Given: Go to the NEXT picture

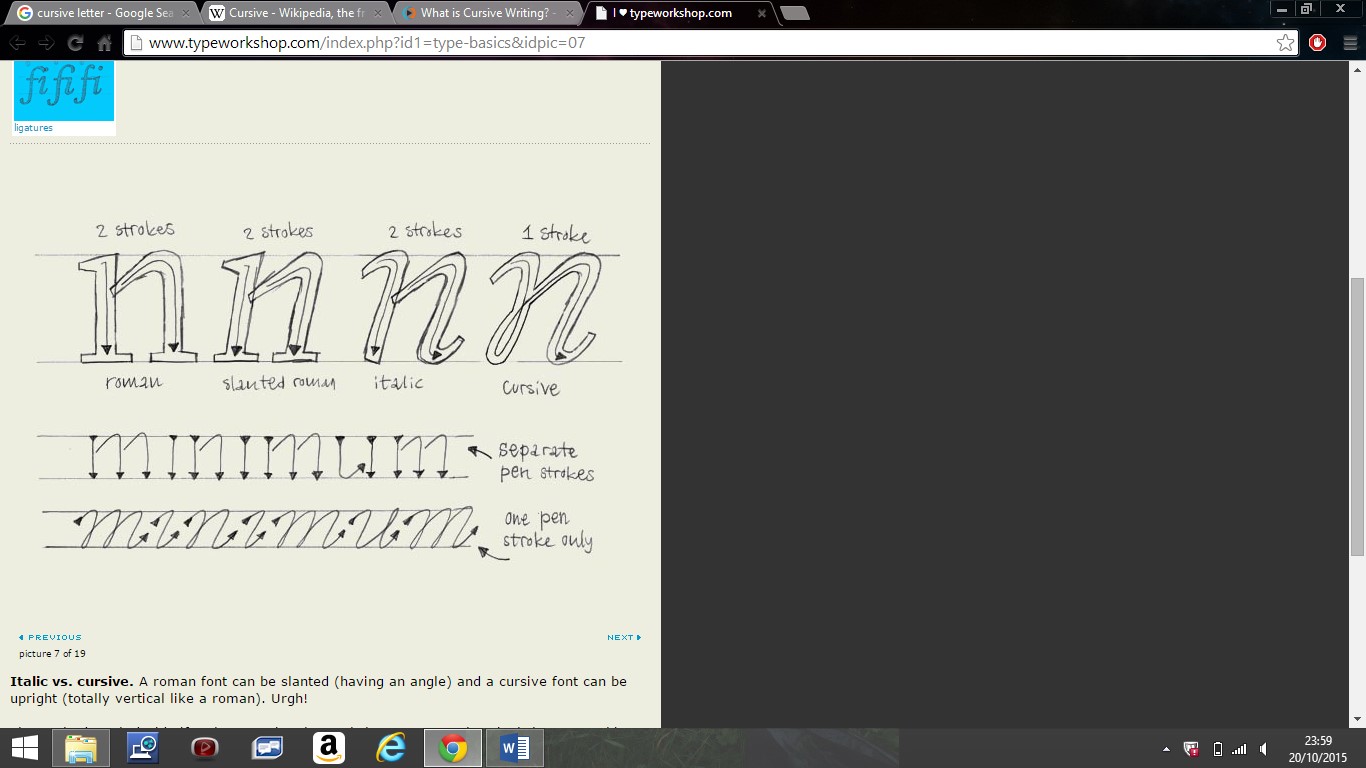Looking at the screenshot, I should (x=624, y=637).
